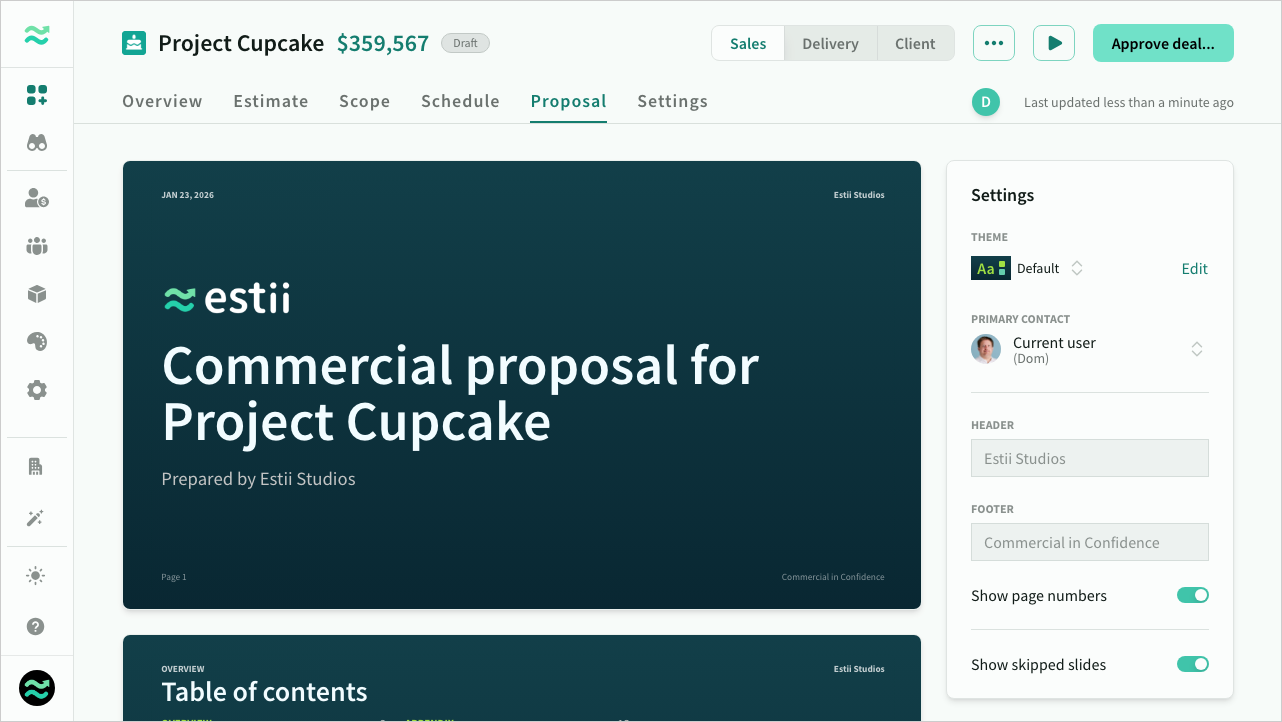
Task: Open the magic wand icon
Action: click(37, 518)
